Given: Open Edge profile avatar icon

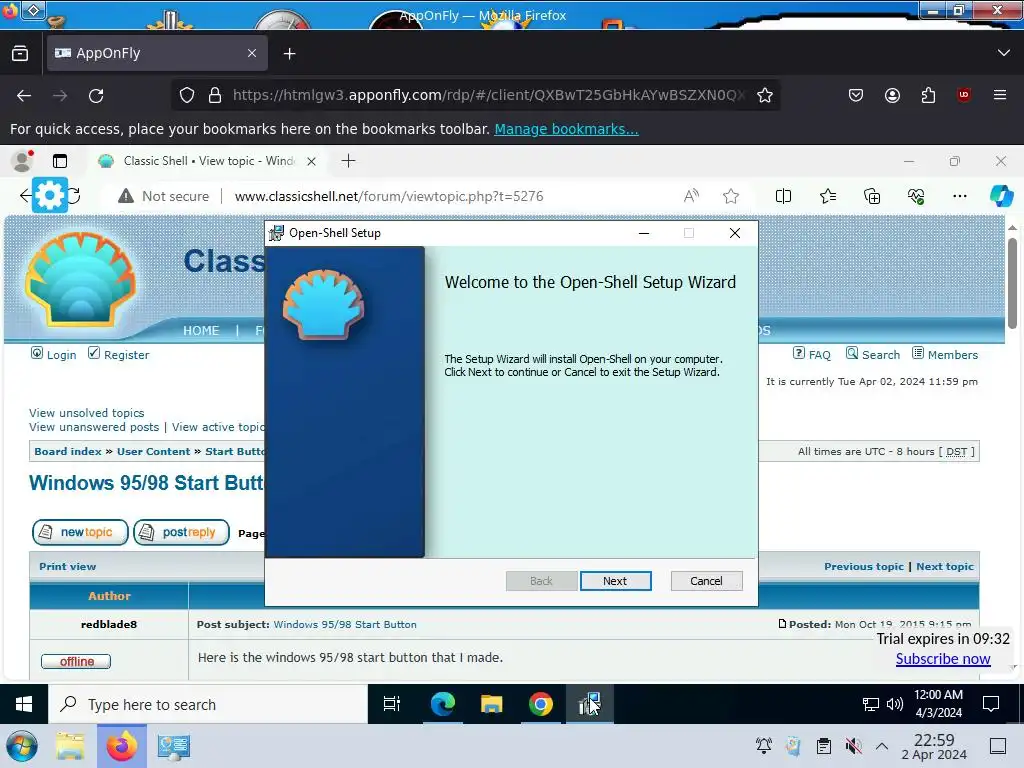Looking at the screenshot, I should pyautogui.click(x=23, y=161).
